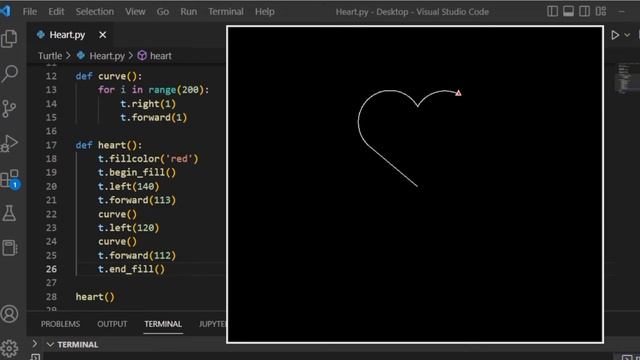The height and width of the screenshot is (360, 640).
Task: Switch to the OUTPUT panel tab
Action: tap(112, 324)
